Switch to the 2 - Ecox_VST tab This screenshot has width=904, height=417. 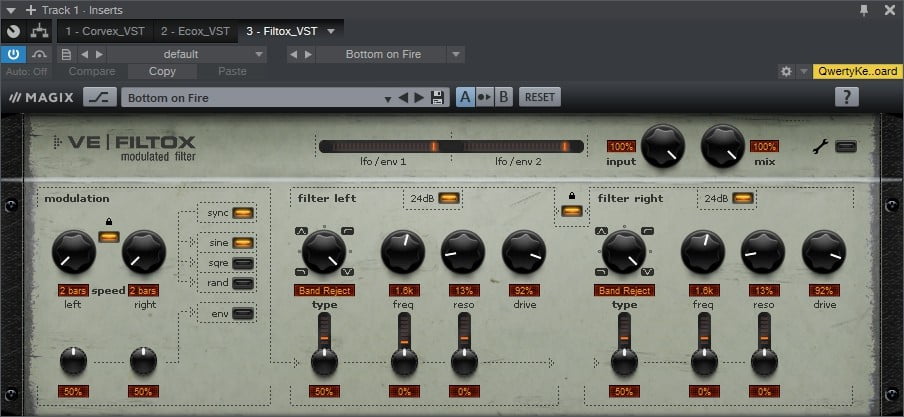coord(195,31)
